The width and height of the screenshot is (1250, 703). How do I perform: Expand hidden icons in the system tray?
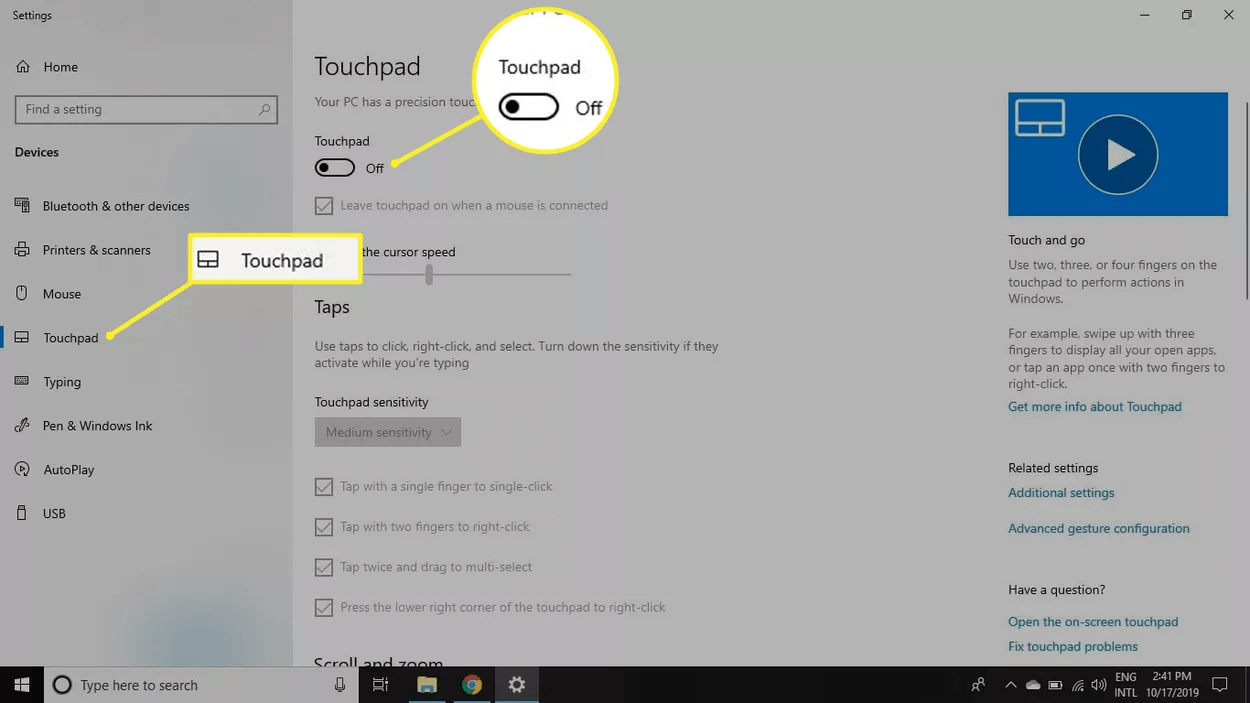pos(1010,684)
